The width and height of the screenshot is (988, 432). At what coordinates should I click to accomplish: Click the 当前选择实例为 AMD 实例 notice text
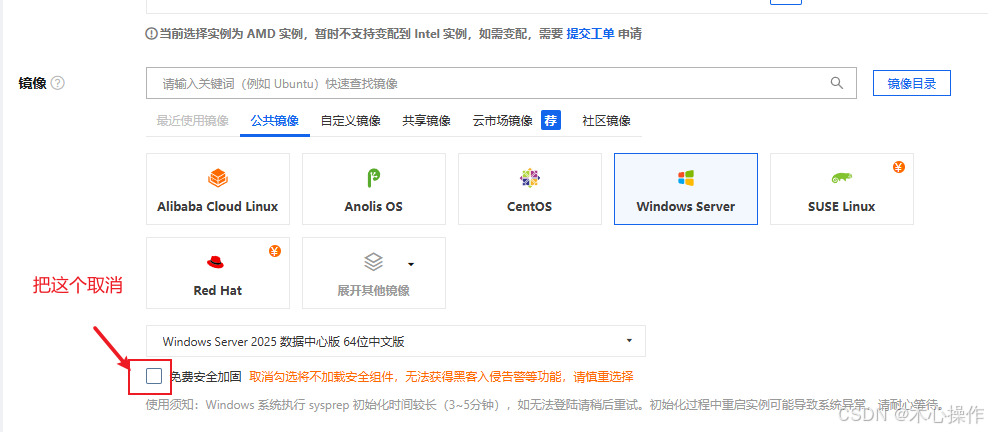[400, 34]
